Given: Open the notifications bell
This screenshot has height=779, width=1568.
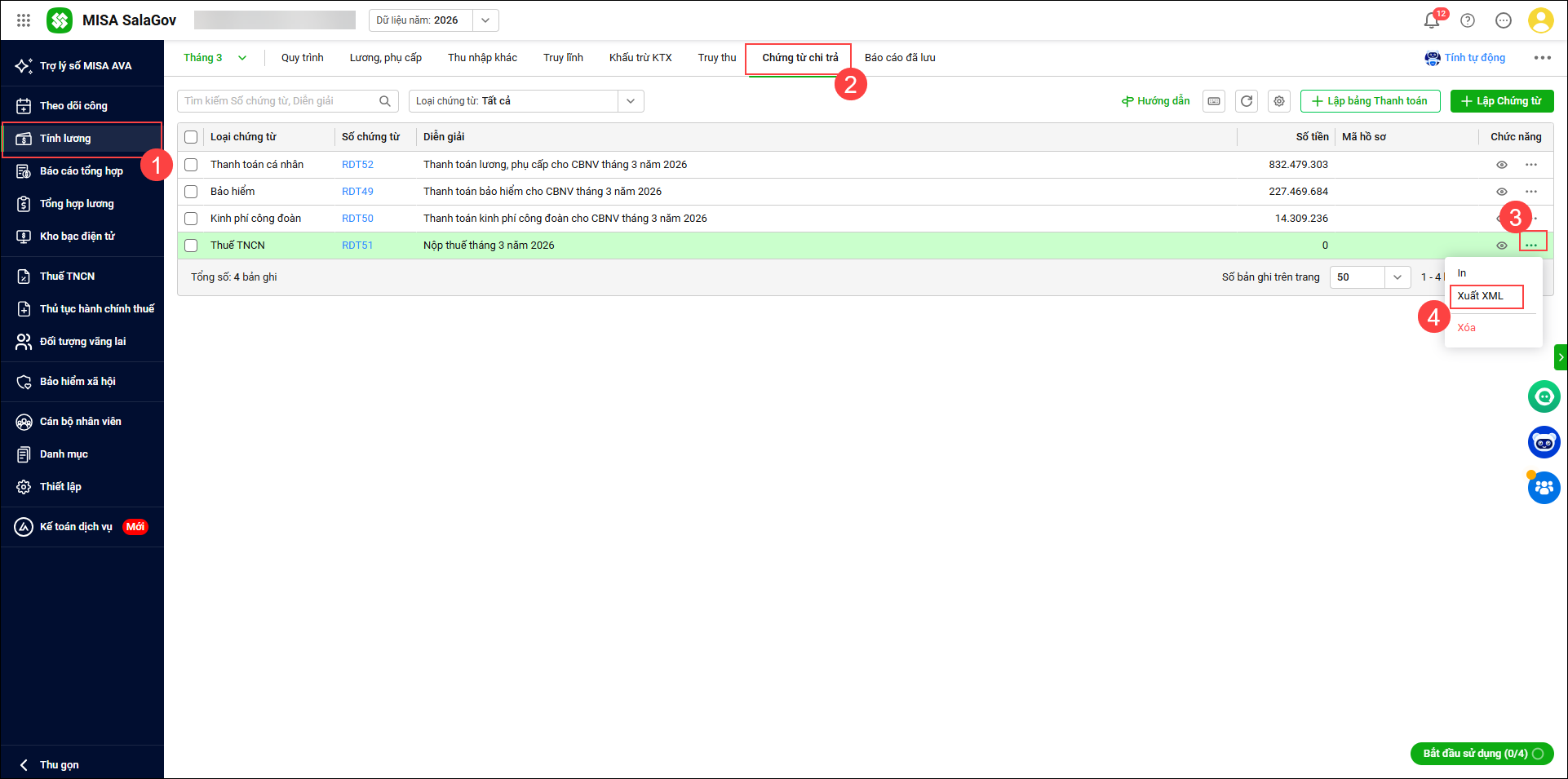Looking at the screenshot, I should tap(1432, 20).
